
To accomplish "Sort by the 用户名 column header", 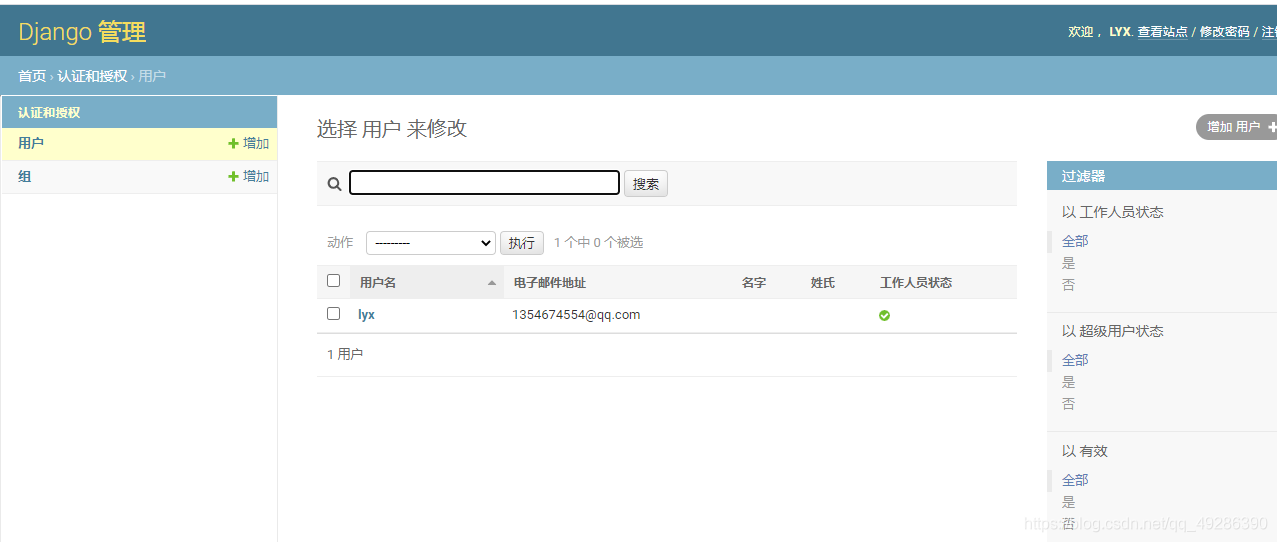I will pos(378,283).
